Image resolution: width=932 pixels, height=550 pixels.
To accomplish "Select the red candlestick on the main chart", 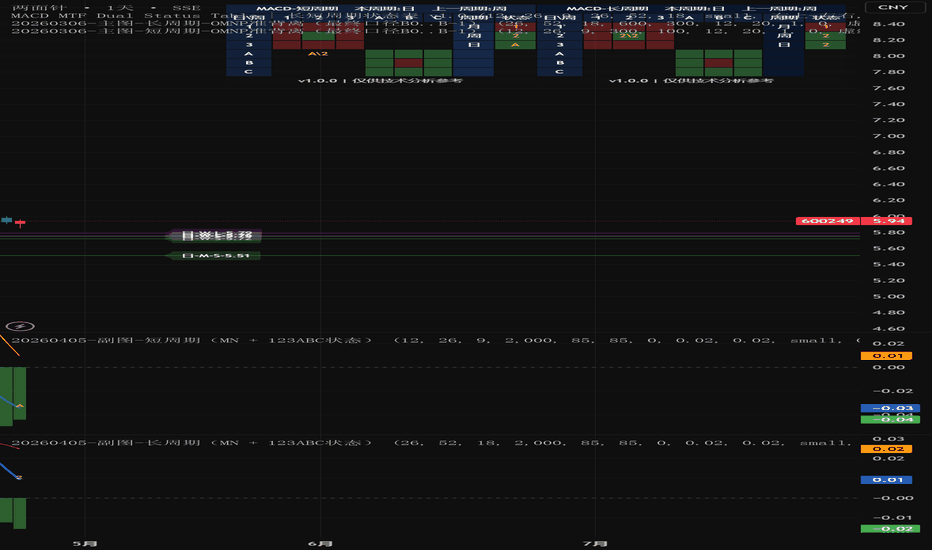I will (20, 223).
